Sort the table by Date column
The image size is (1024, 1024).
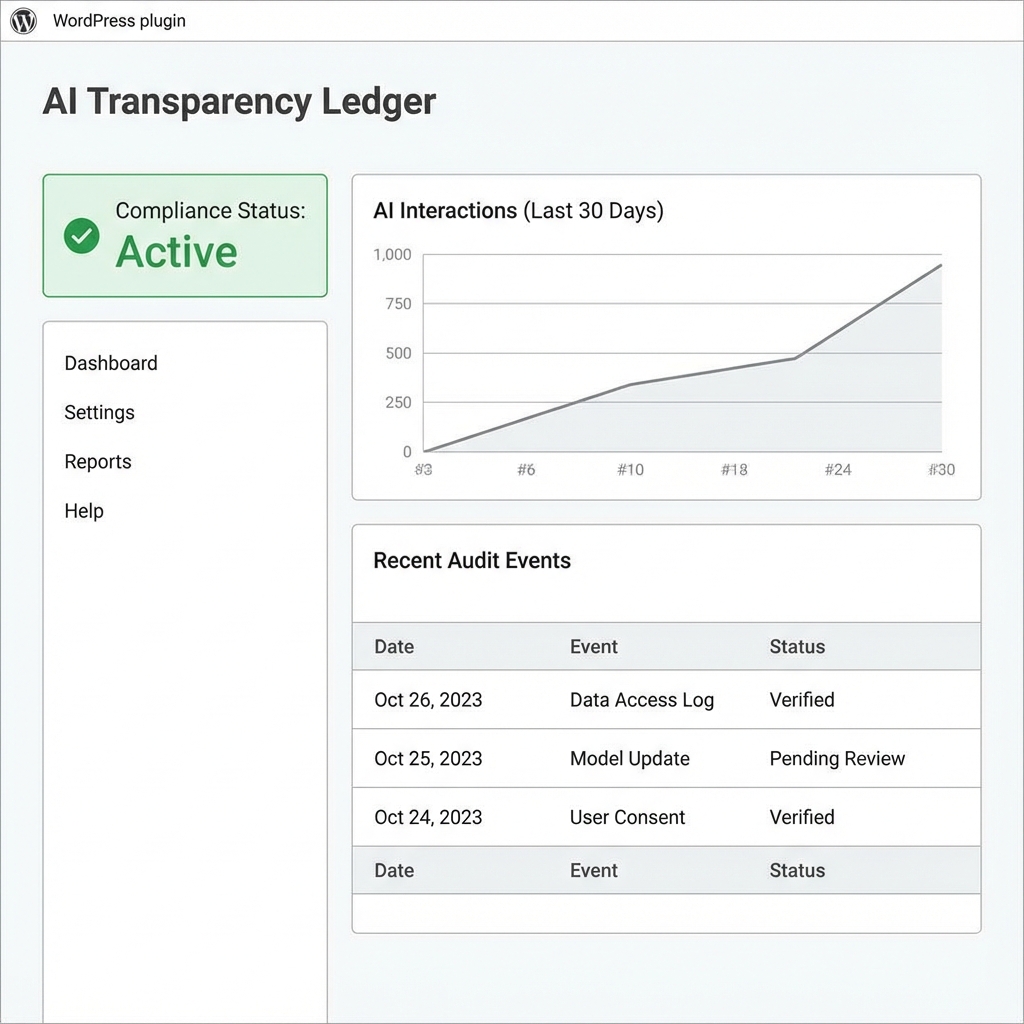393,647
